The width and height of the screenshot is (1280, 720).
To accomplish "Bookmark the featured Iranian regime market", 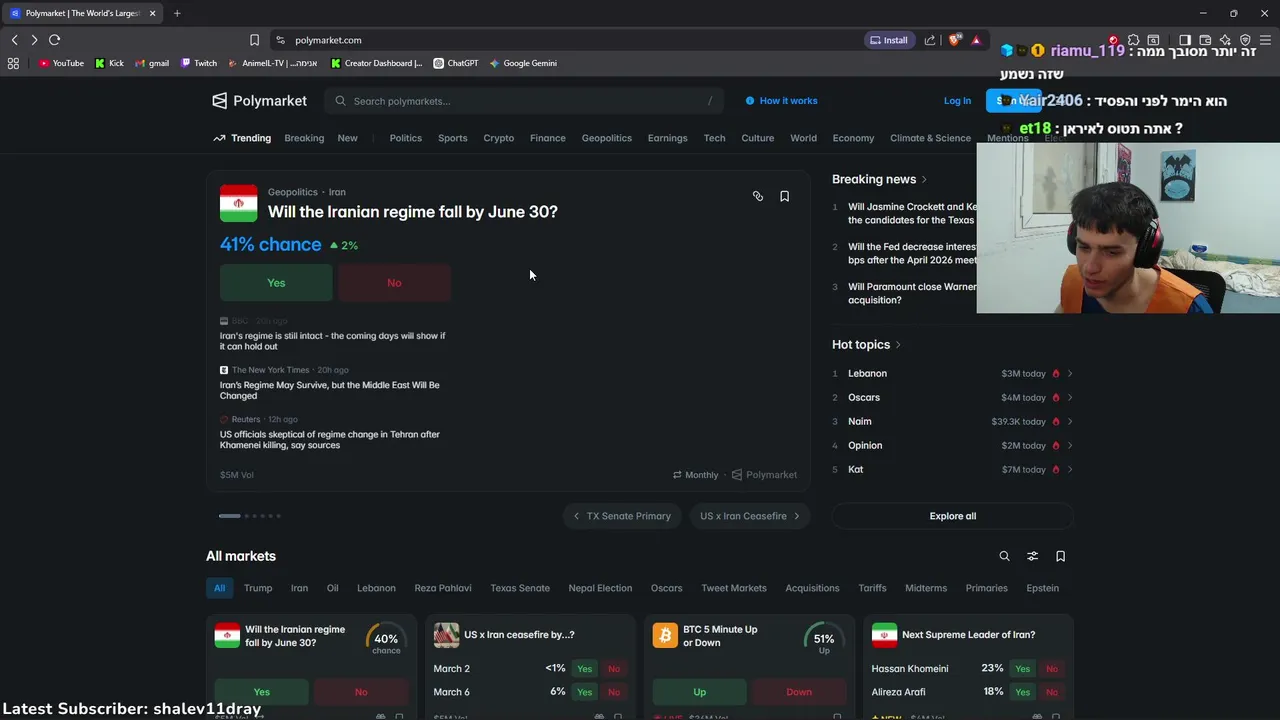I will click(x=784, y=196).
